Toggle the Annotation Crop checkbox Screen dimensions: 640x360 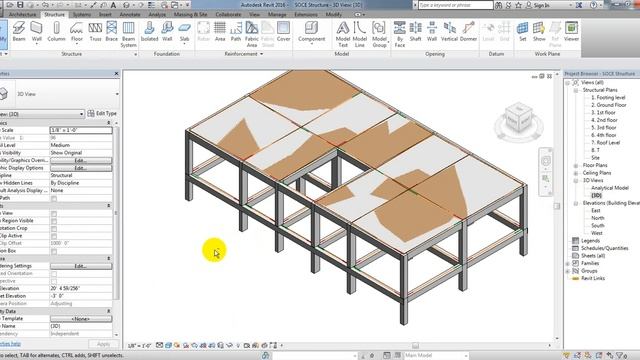[54, 229]
